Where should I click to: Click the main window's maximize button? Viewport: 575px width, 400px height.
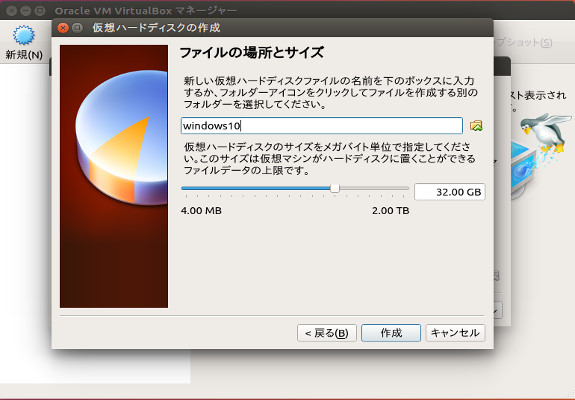pyautogui.click(x=40, y=11)
